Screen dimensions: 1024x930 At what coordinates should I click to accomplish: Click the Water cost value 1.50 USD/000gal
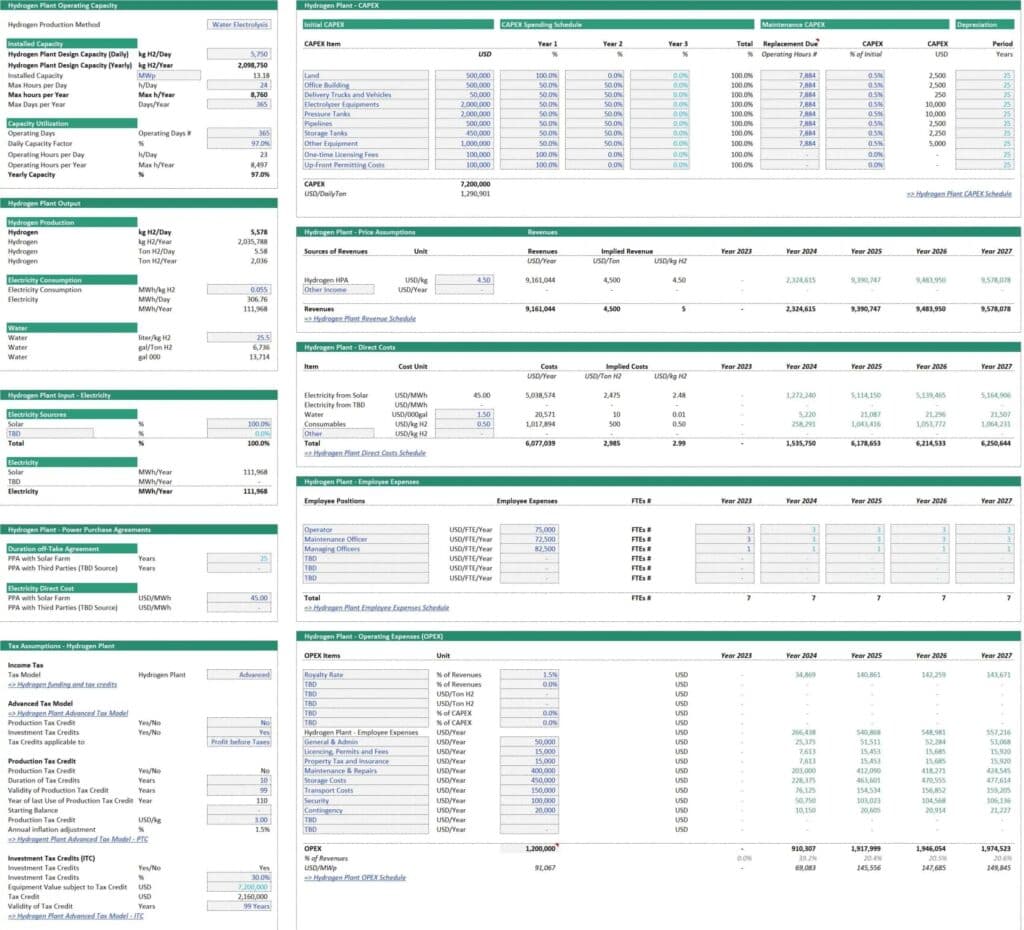tap(464, 415)
